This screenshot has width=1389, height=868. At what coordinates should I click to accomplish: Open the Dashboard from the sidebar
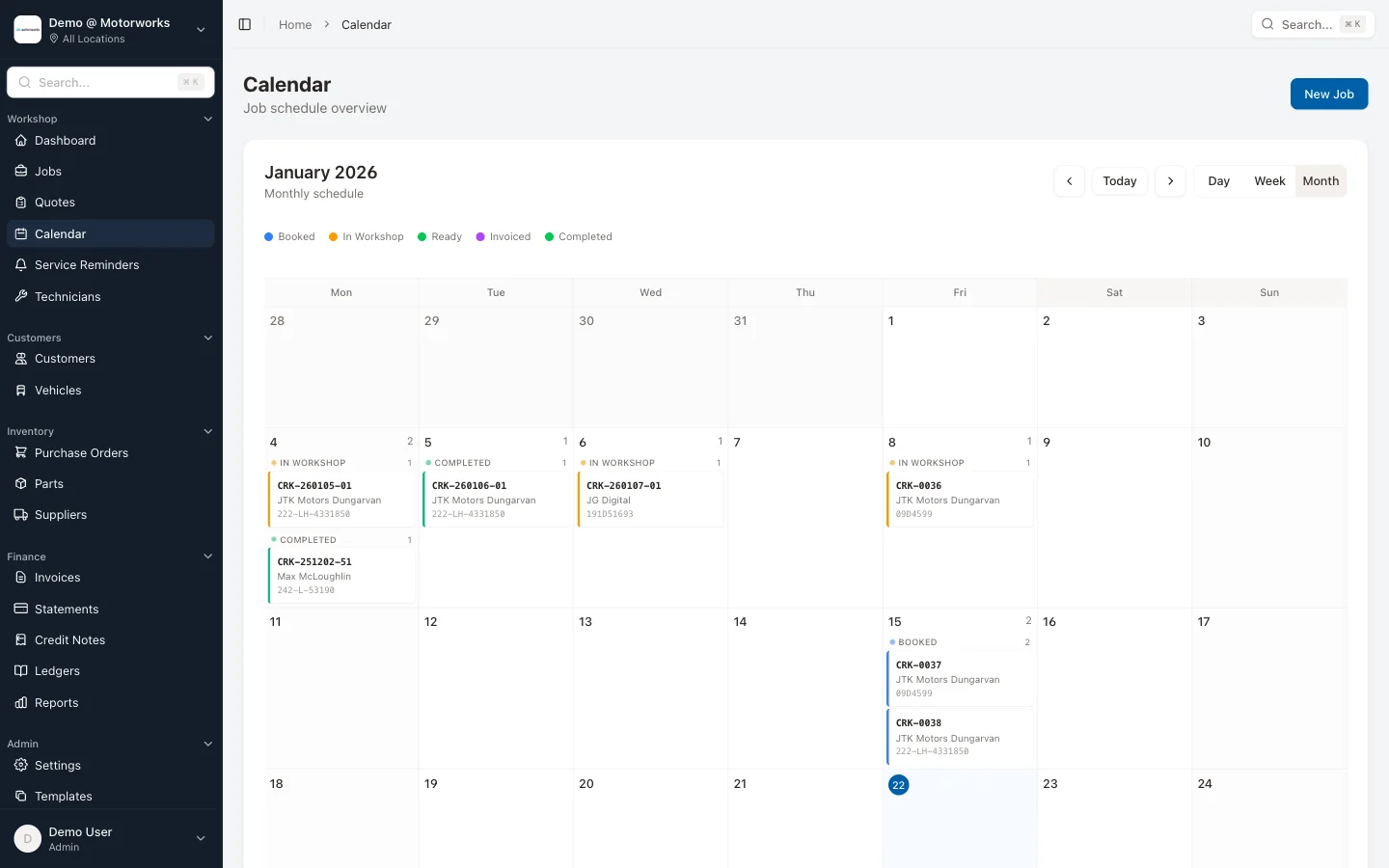pyautogui.click(x=66, y=140)
